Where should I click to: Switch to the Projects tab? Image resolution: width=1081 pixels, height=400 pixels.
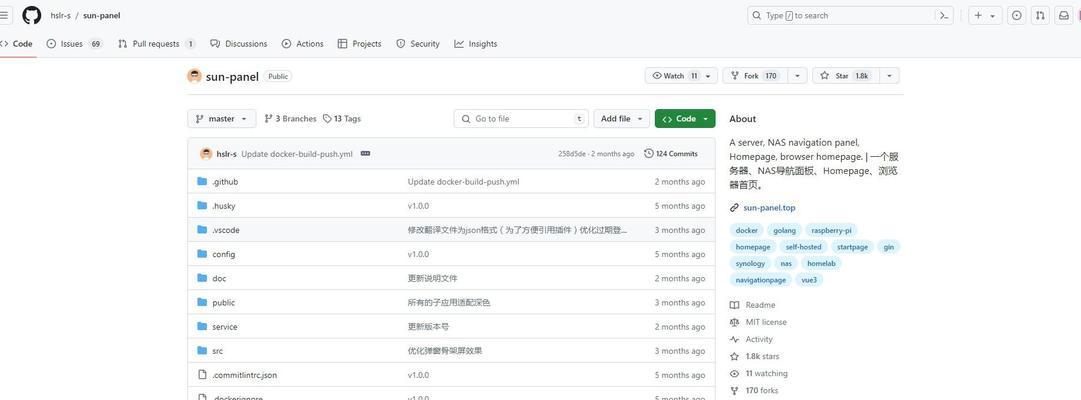click(x=359, y=43)
